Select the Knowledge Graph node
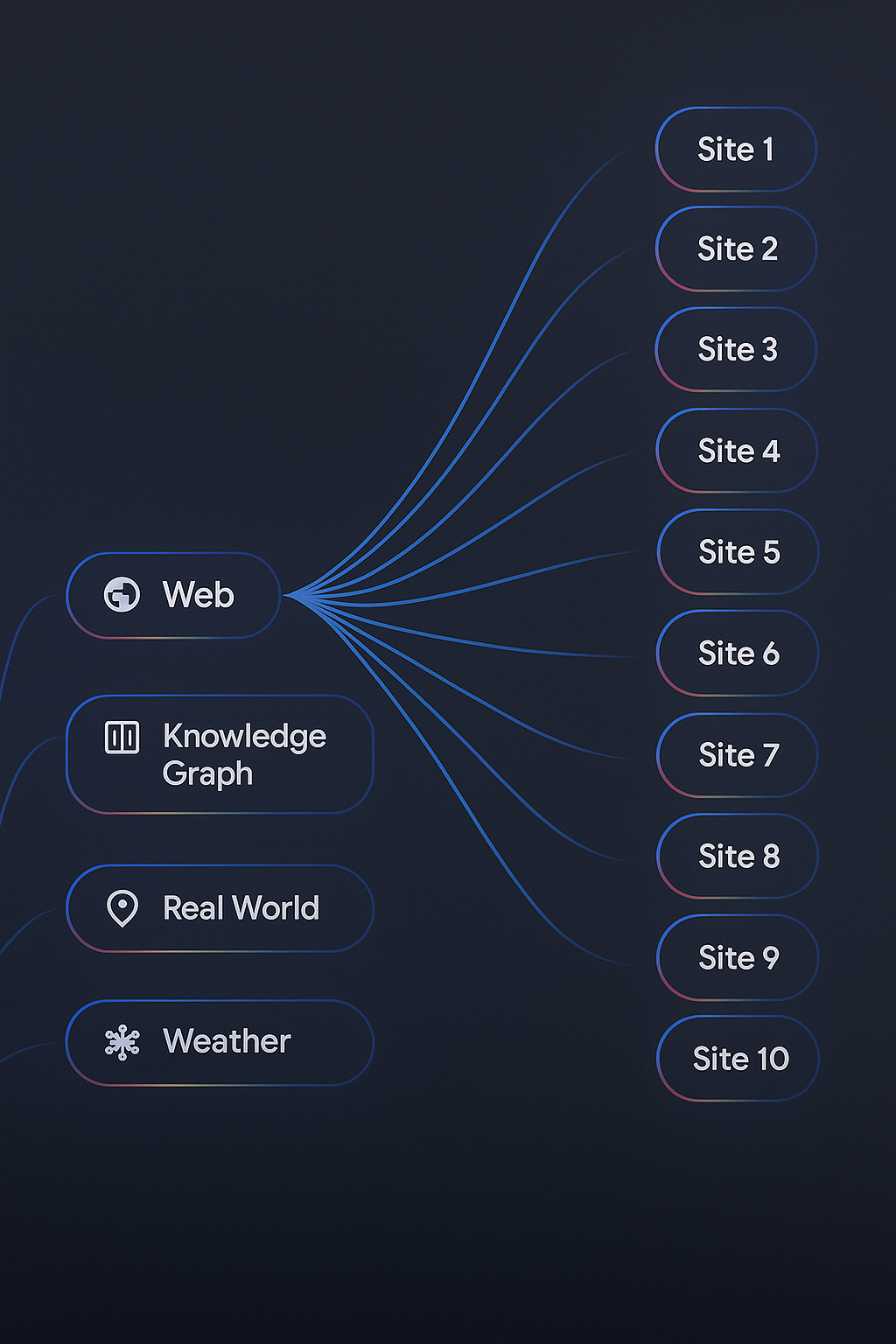The width and height of the screenshot is (896, 1344). [x=220, y=754]
